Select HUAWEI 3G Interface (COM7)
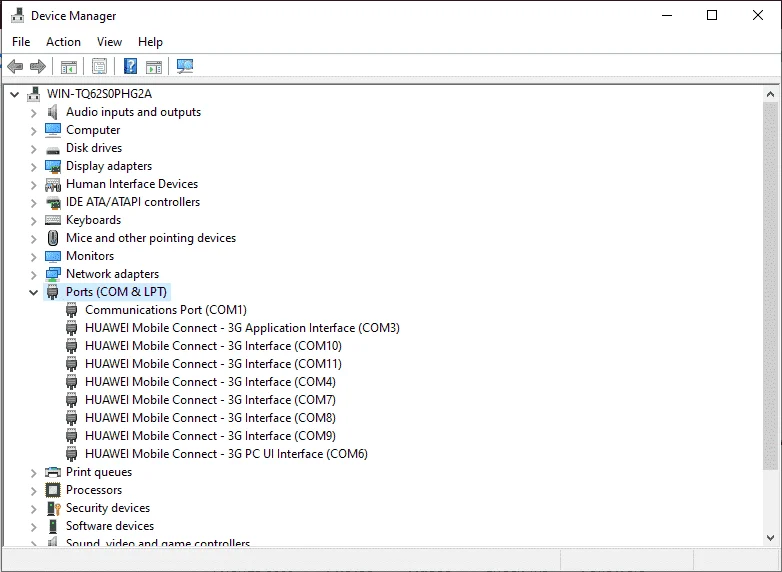This screenshot has width=782, height=572. [x=210, y=399]
